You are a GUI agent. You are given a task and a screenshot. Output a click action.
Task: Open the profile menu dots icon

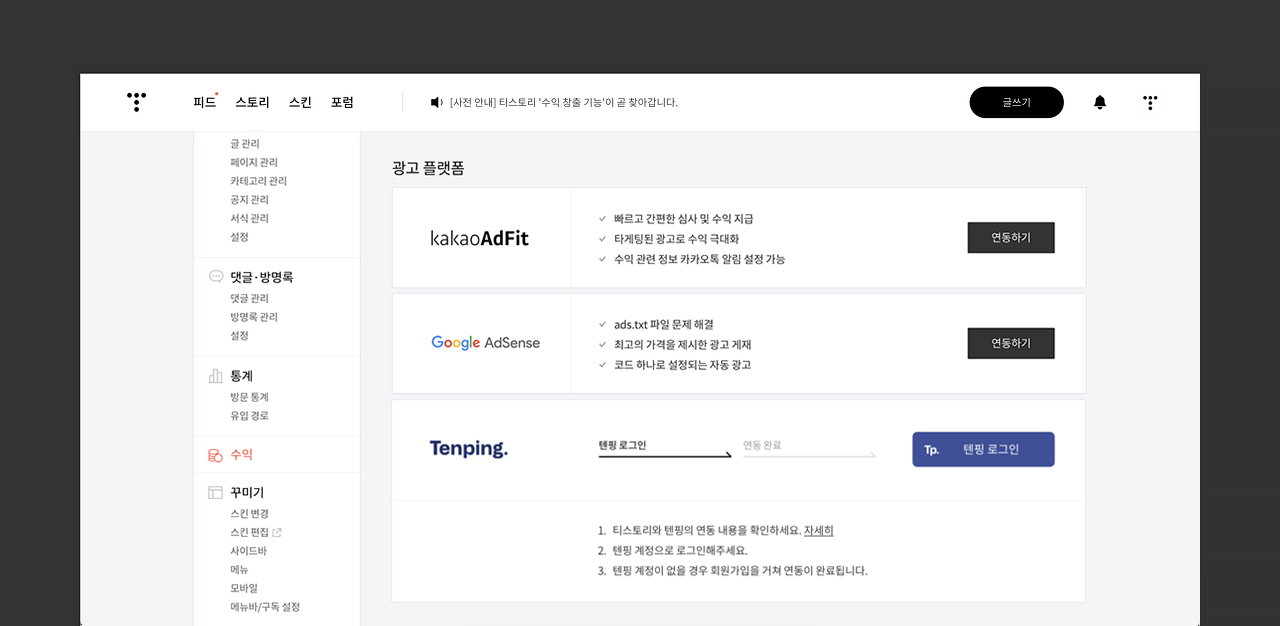[x=1150, y=102]
